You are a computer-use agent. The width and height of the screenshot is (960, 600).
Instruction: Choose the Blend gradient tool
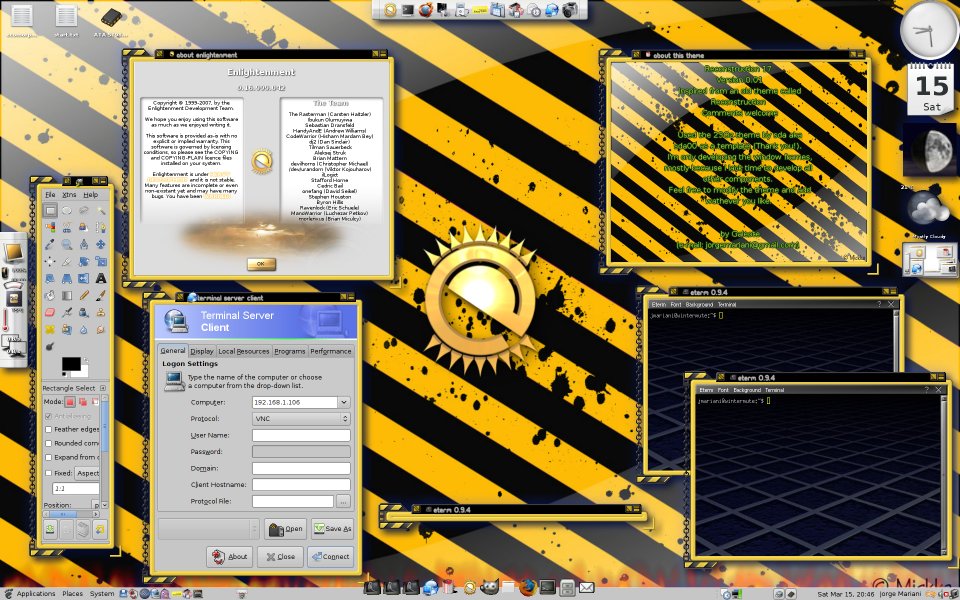67,296
